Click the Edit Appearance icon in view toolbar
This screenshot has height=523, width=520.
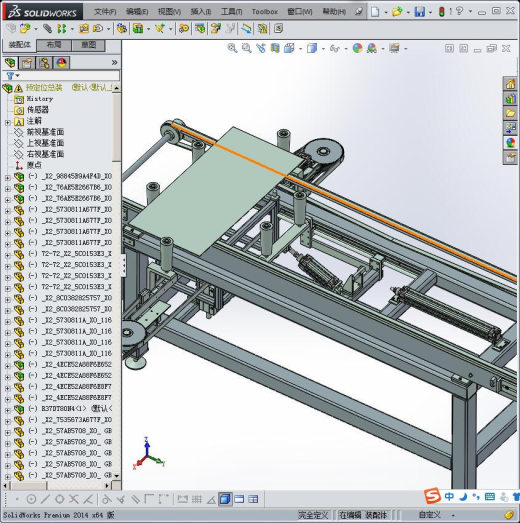click(x=357, y=48)
